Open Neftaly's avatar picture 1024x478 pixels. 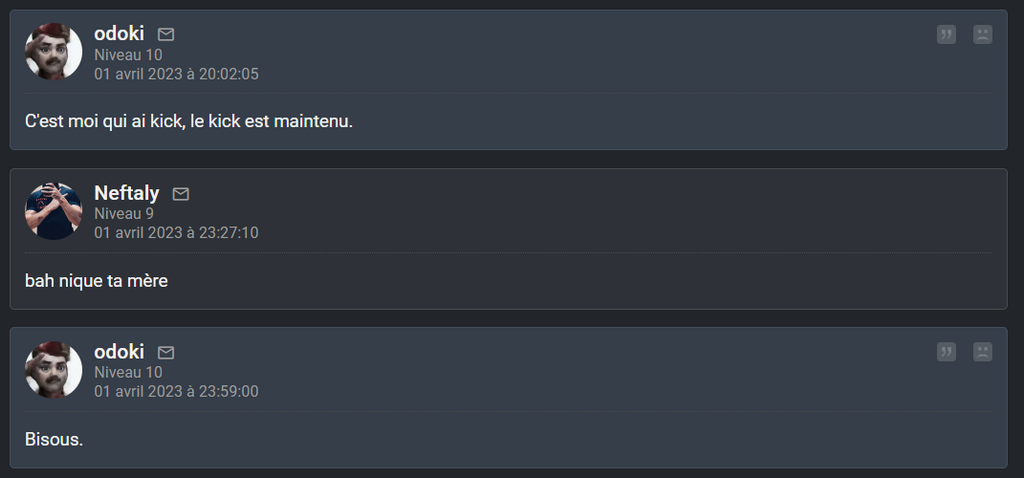(x=53, y=211)
